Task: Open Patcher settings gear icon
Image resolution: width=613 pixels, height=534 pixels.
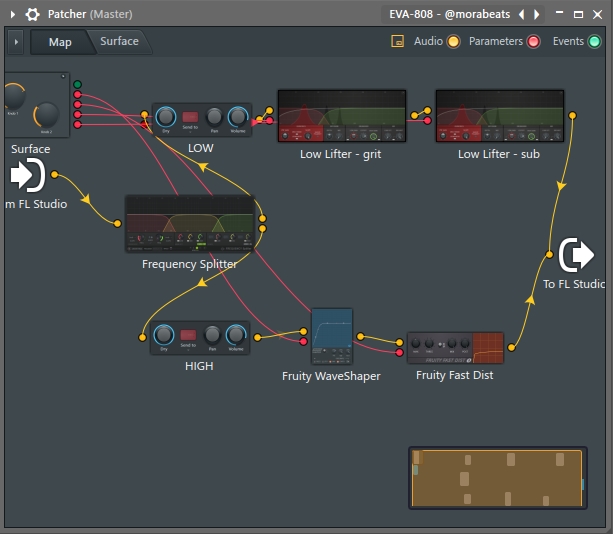Action: [x=33, y=15]
